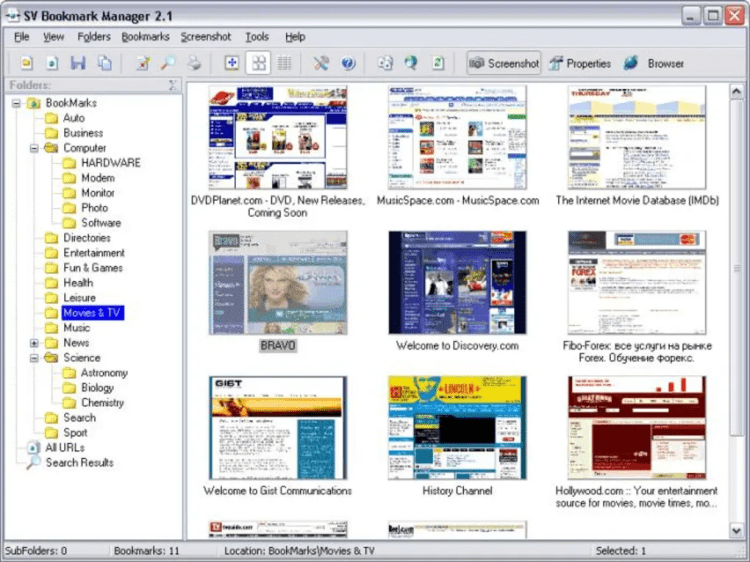Select the Biology subfolder
The height and width of the screenshot is (562, 750).
click(x=97, y=388)
